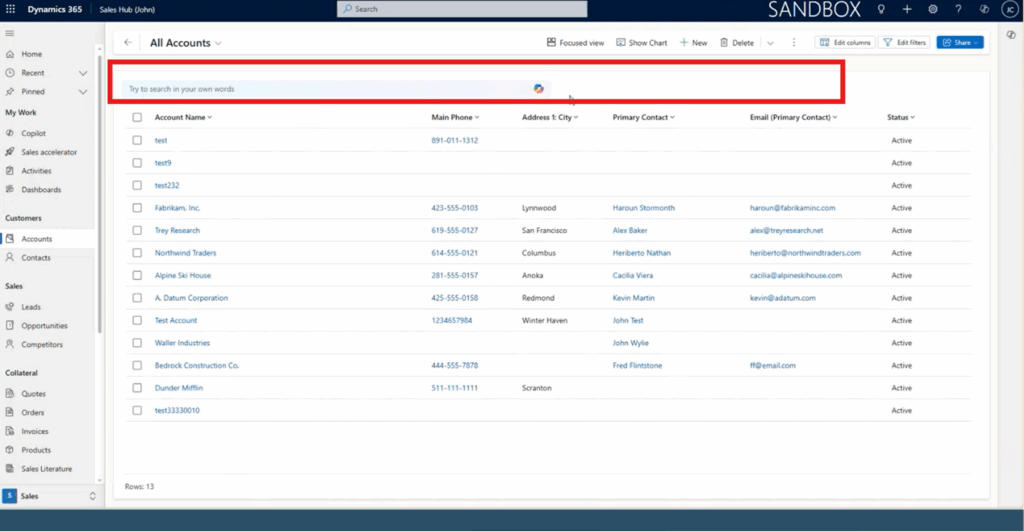Expand the Delete split-button chevron

tap(771, 43)
